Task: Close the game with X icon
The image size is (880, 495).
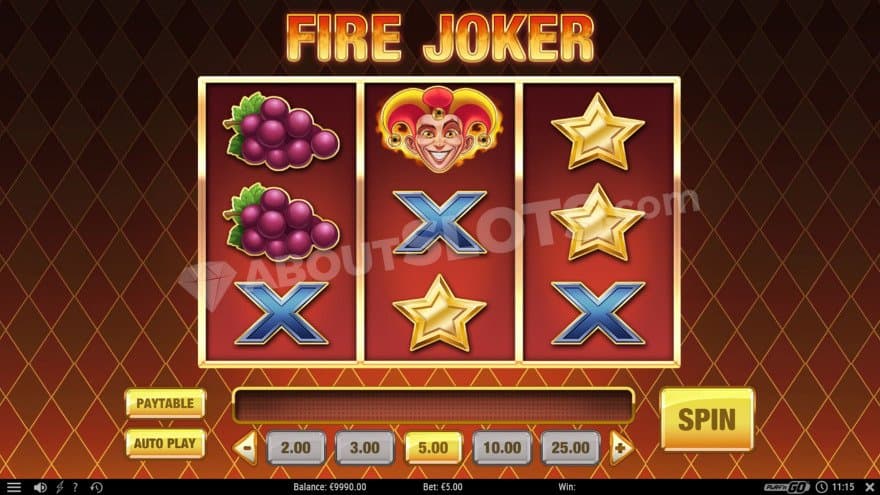Action: pos(869,487)
